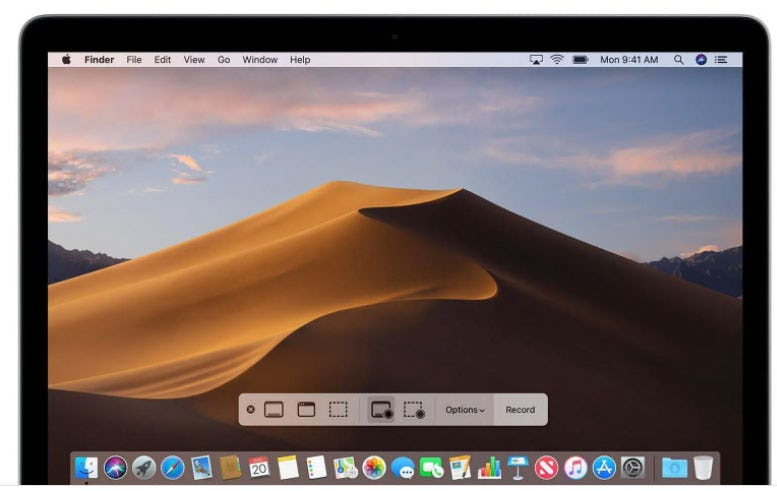Viewport: 777px width, 491px height.
Task: Check the battery status icon
Action: tap(580, 59)
